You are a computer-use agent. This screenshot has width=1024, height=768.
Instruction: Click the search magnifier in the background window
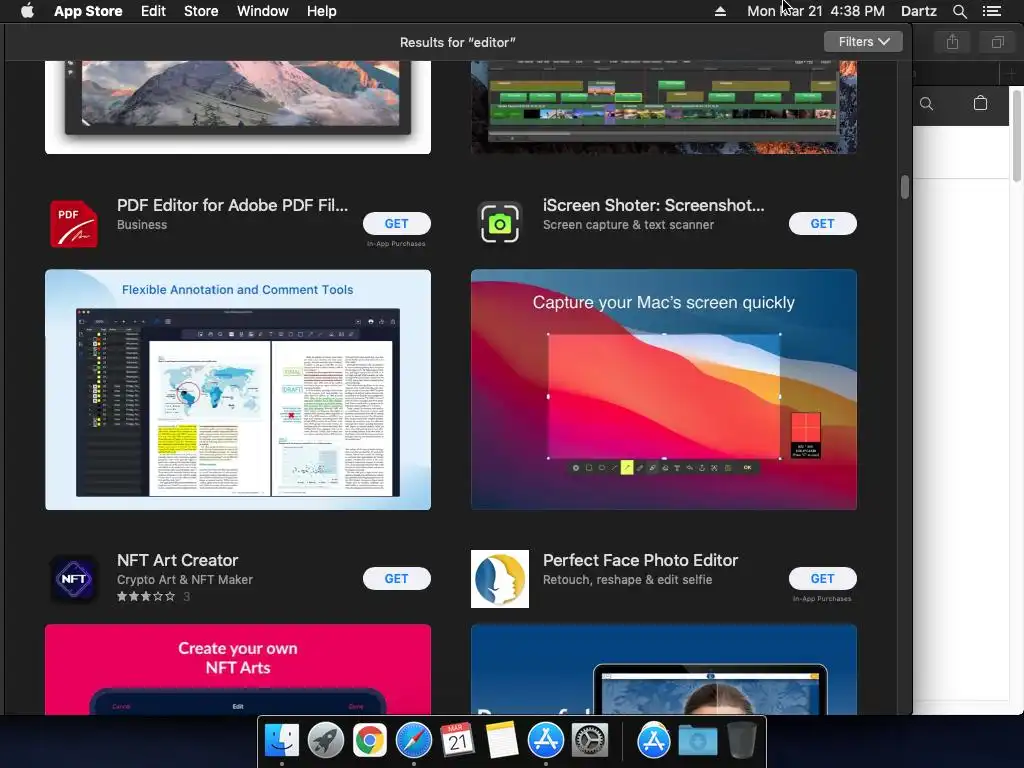[x=926, y=103]
